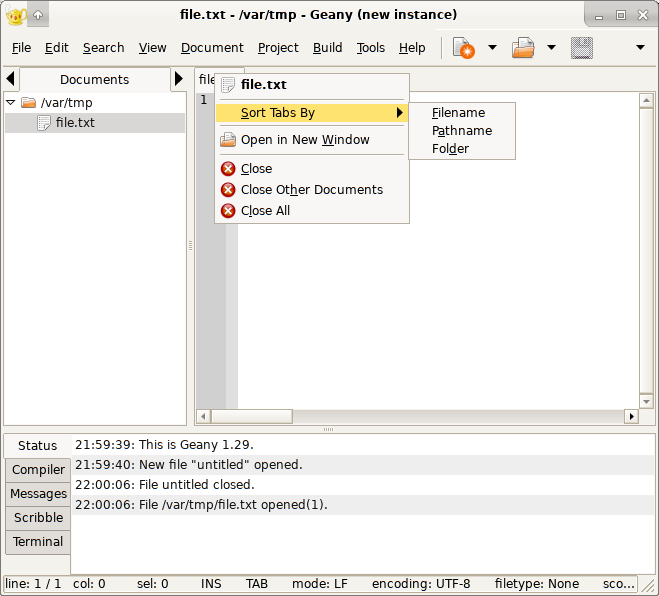The image size is (659, 596).
Task: Open the recent files dropdown arrow
Action: pos(551,48)
